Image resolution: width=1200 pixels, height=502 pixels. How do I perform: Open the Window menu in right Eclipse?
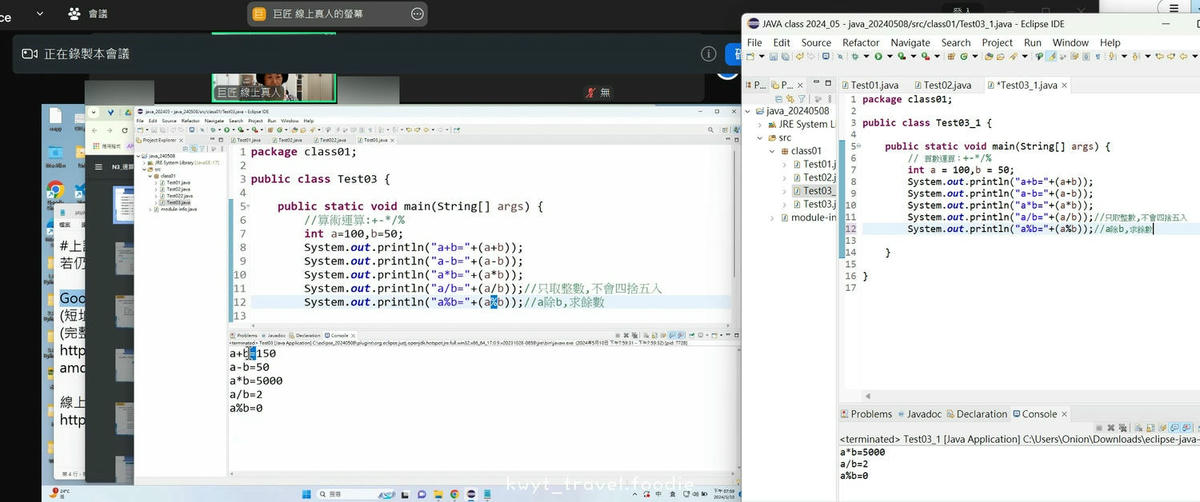(x=1070, y=43)
